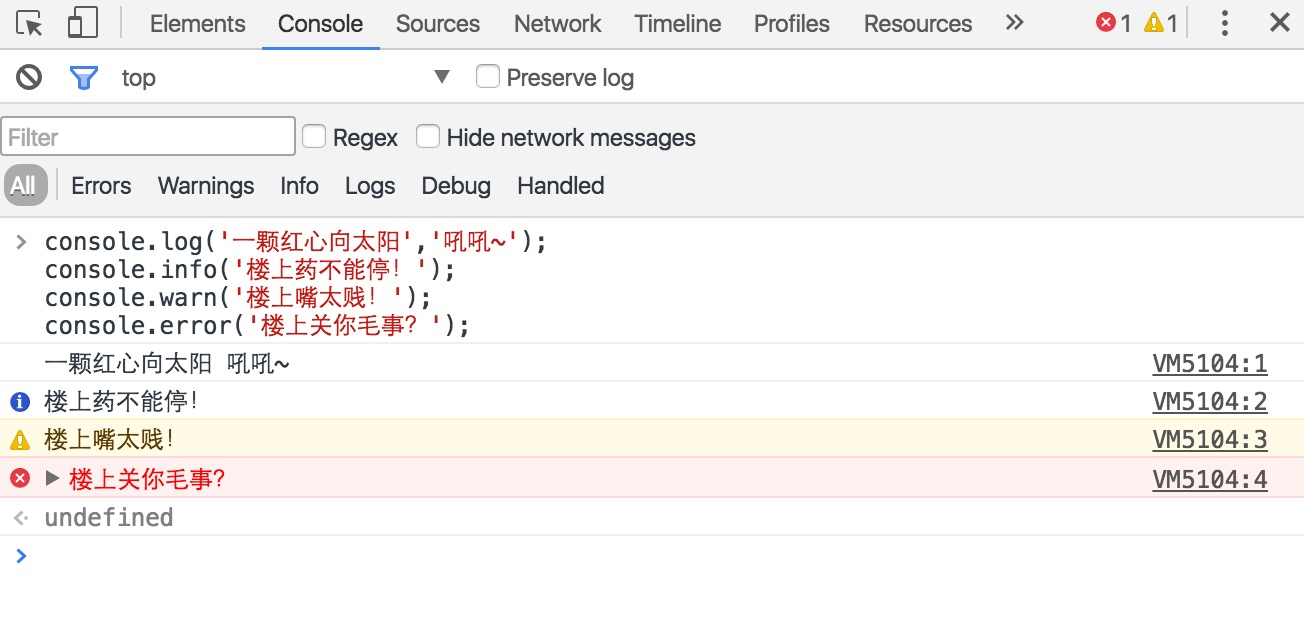Open the Sources tab
The image size is (1304, 626).
pos(437,24)
